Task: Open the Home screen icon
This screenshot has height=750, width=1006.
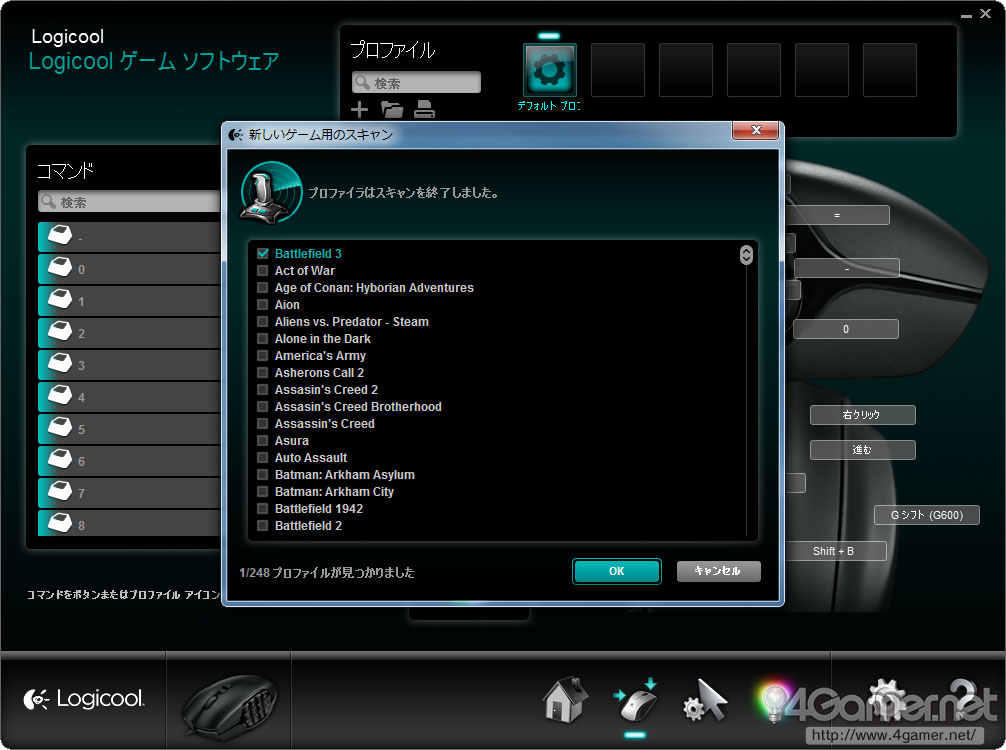Action: (565, 699)
